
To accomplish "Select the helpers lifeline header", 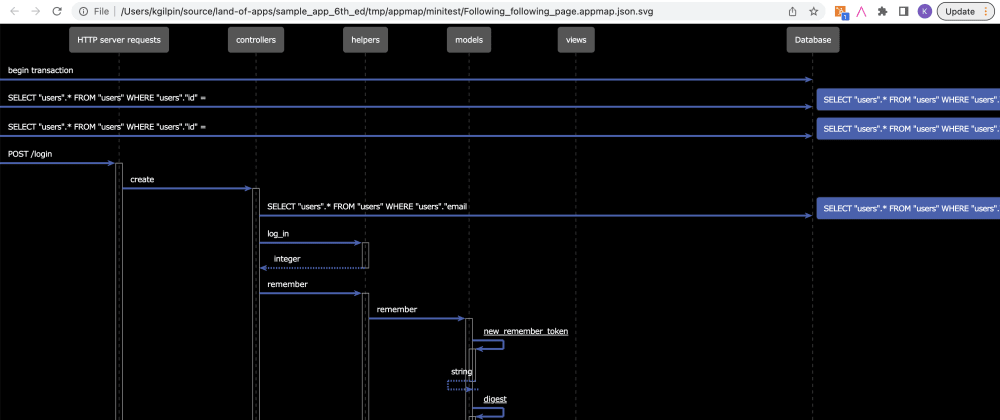I will [x=365, y=40].
